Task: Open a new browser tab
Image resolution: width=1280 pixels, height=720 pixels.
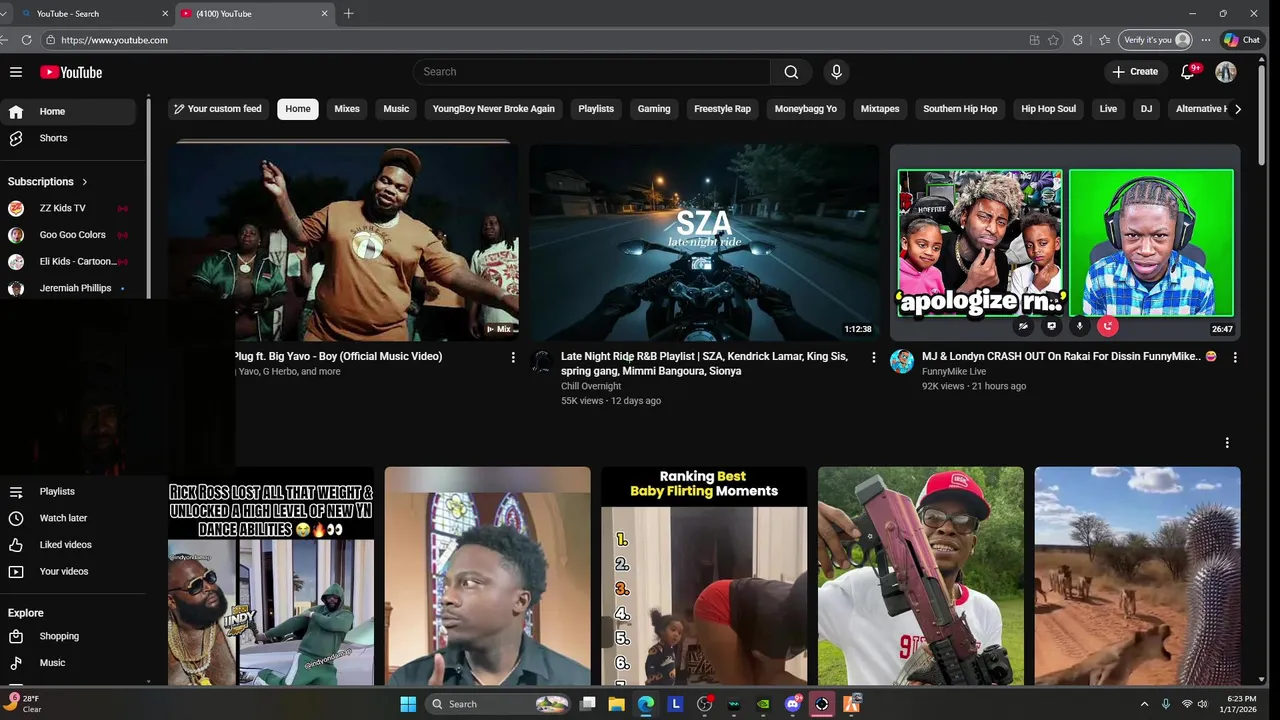Action: tap(348, 14)
